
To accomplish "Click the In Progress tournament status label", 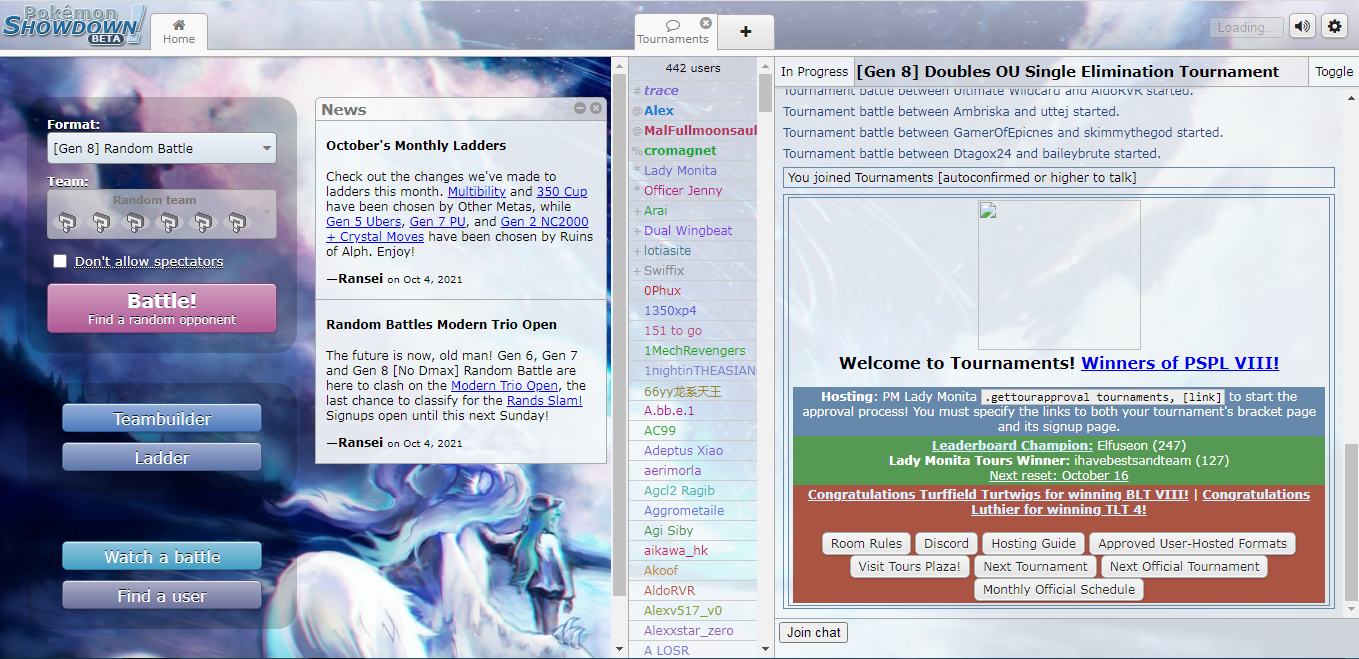I will pos(814,71).
